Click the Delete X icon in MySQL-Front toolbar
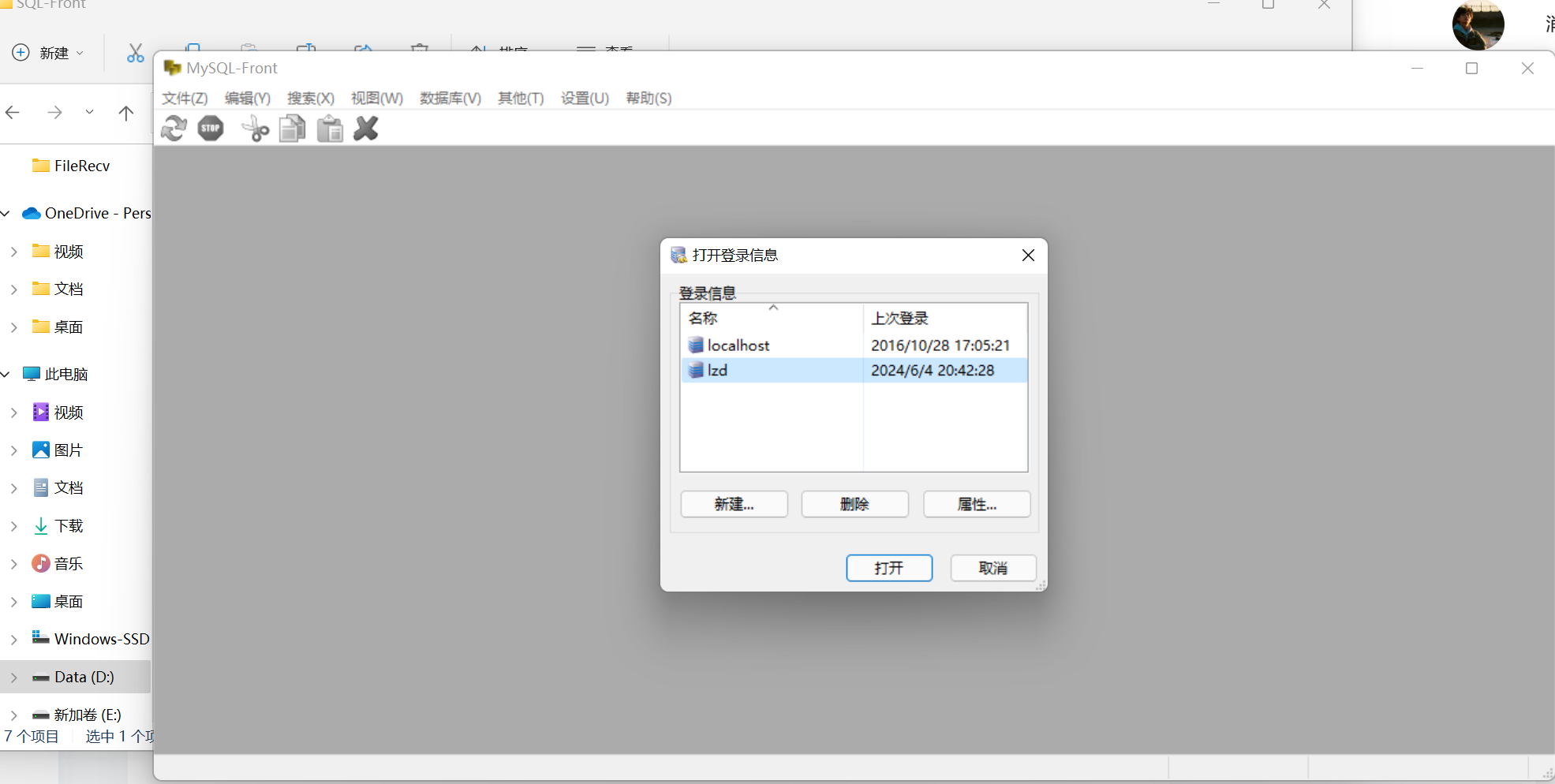The image size is (1555, 784). (x=366, y=129)
